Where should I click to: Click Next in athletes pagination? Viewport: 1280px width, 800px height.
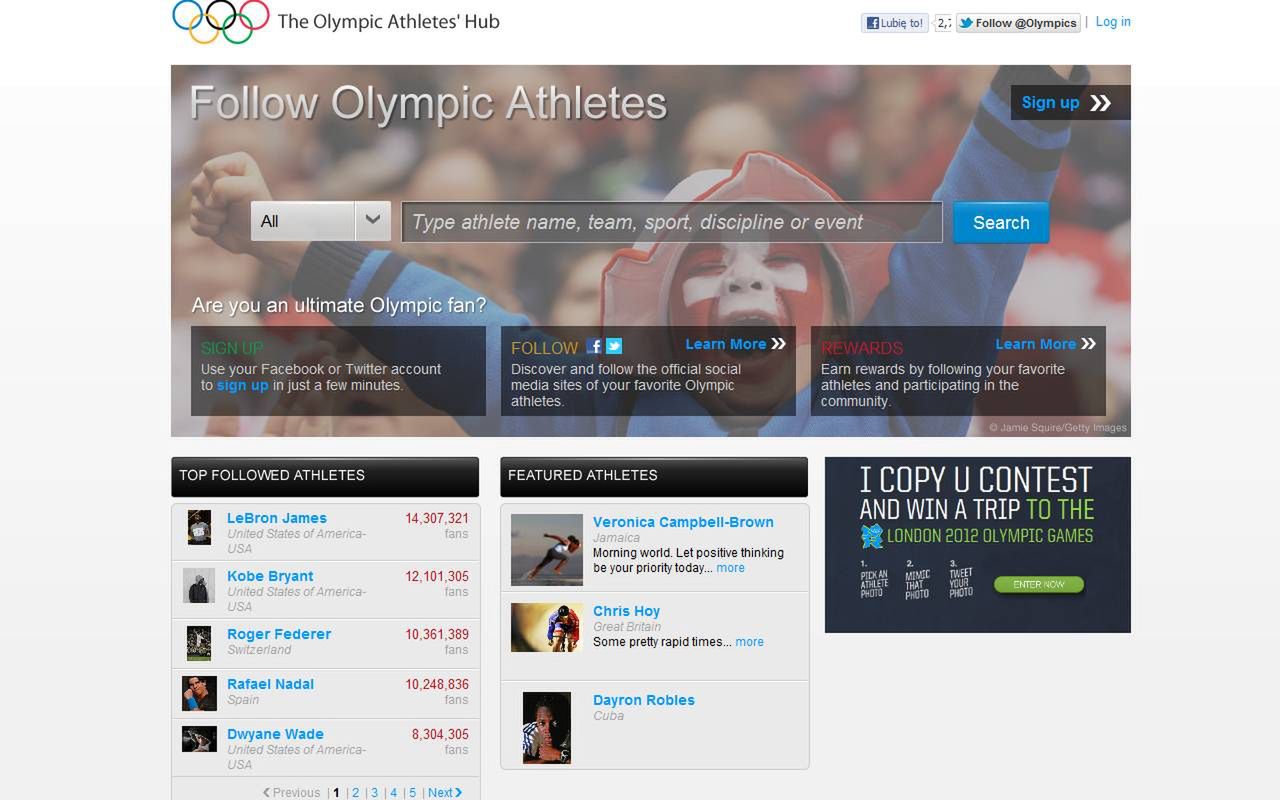445,792
